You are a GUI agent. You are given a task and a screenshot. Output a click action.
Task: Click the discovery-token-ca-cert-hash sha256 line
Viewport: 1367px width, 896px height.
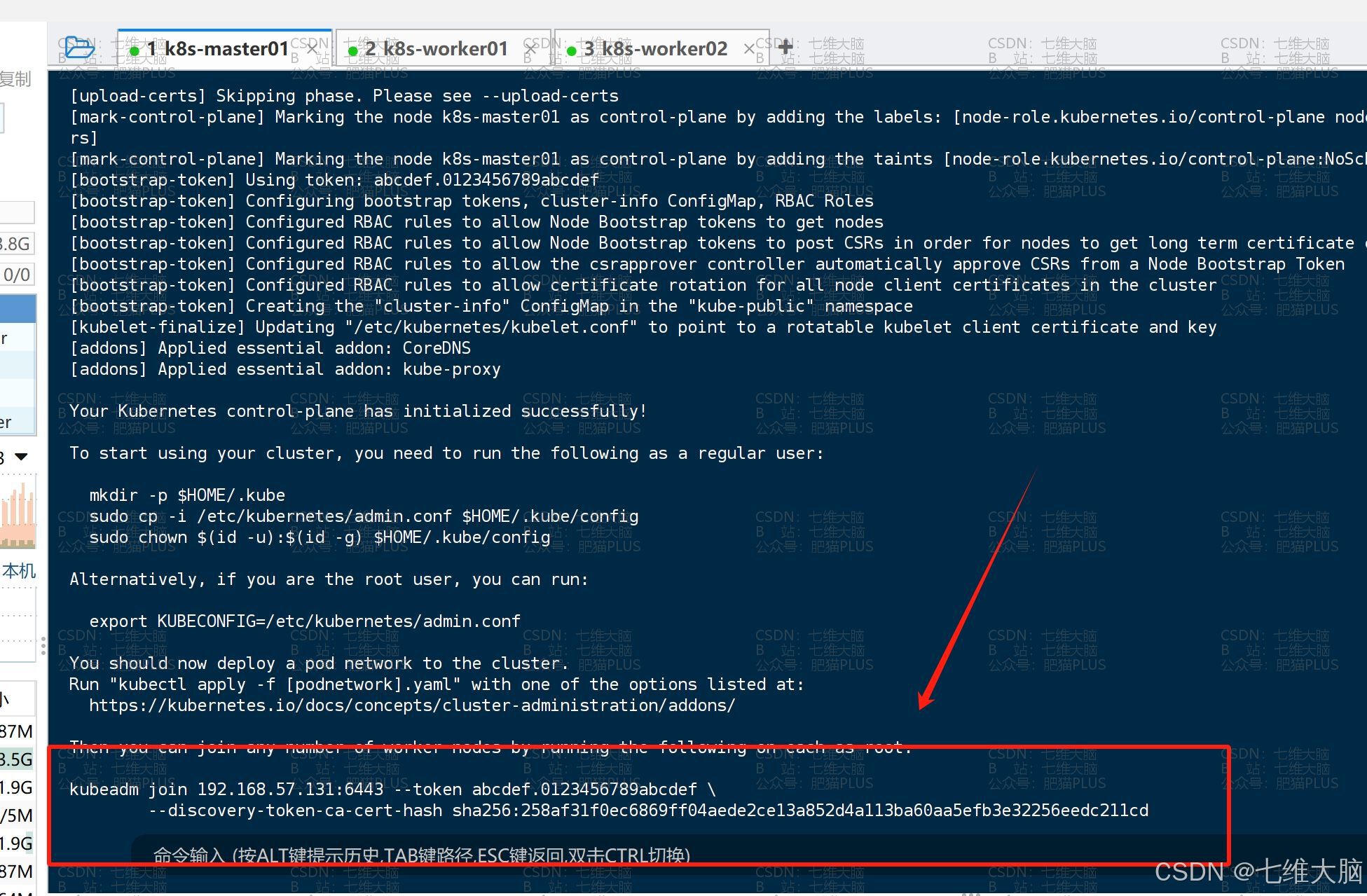pyautogui.click(x=648, y=811)
